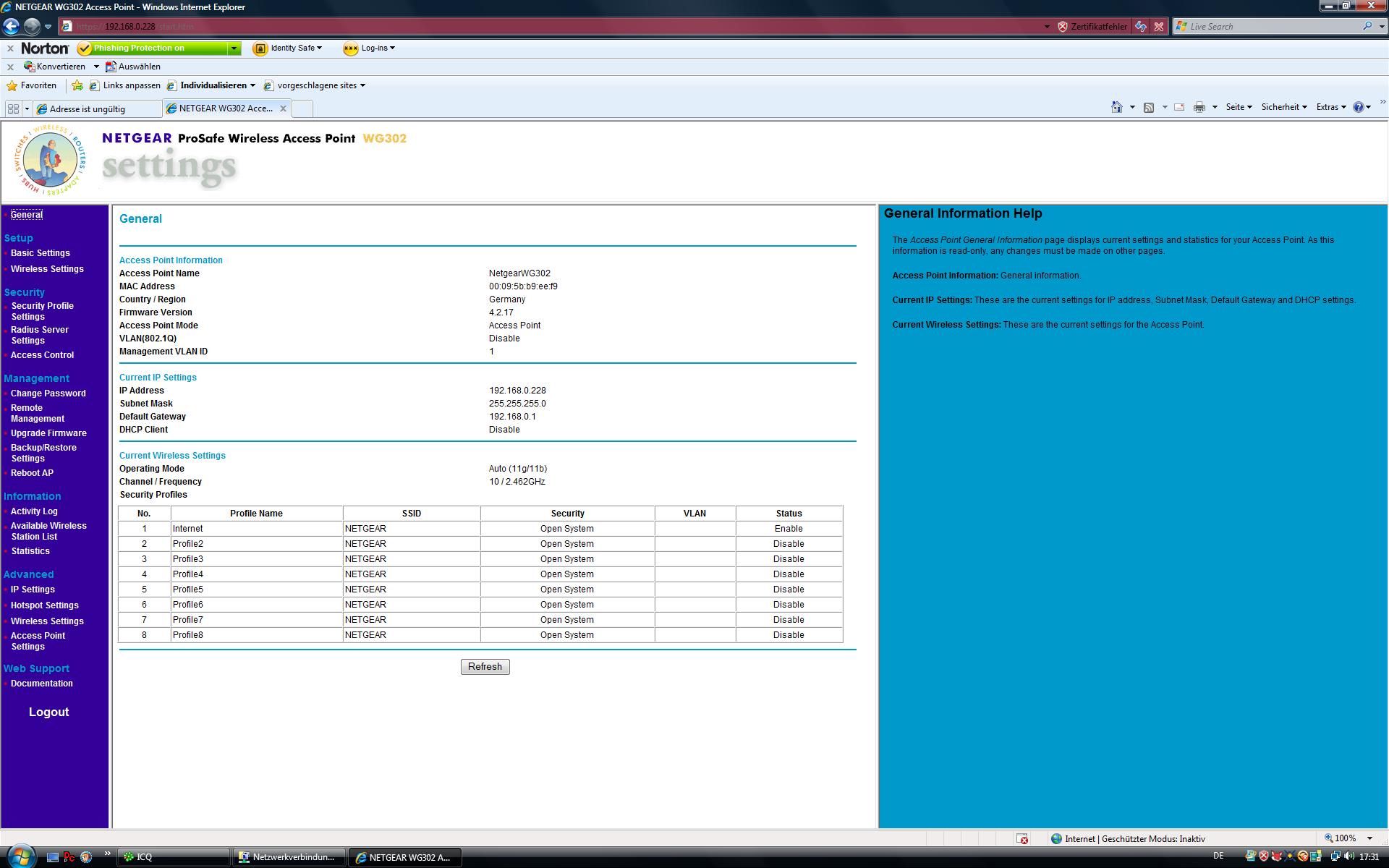Click the RSS feeds icon
The width and height of the screenshot is (1389, 868).
(1148, 107)
